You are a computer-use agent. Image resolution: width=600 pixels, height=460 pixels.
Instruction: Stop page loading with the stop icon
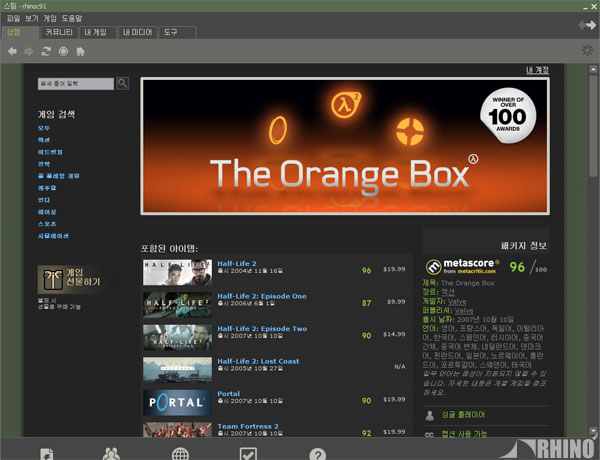point(63,51)
